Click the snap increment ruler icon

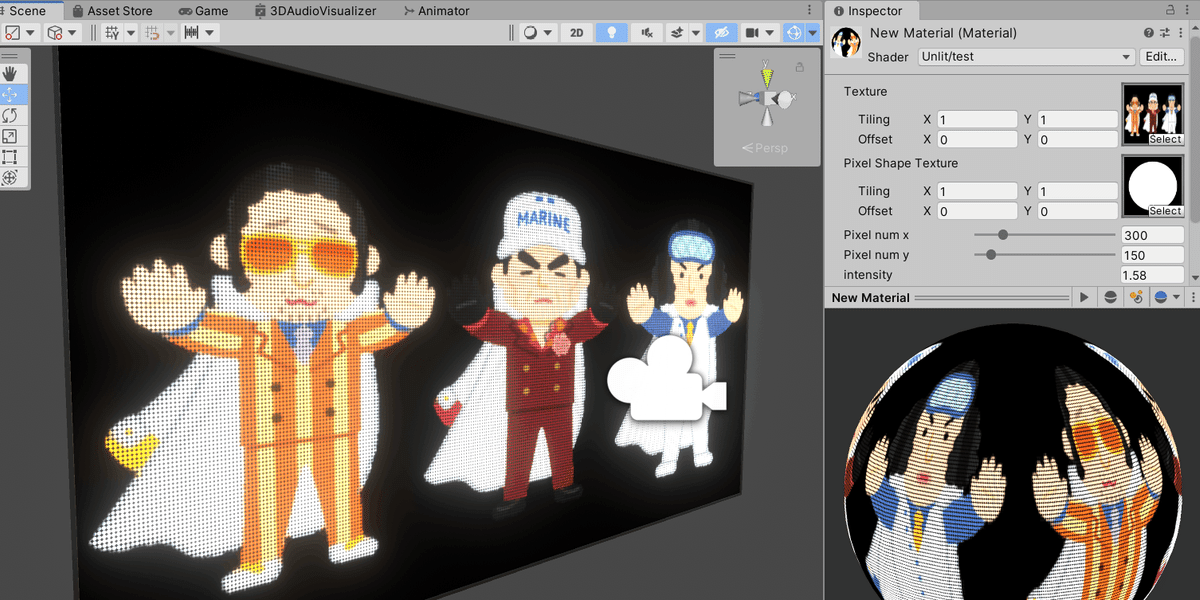(x=191, y=32)
